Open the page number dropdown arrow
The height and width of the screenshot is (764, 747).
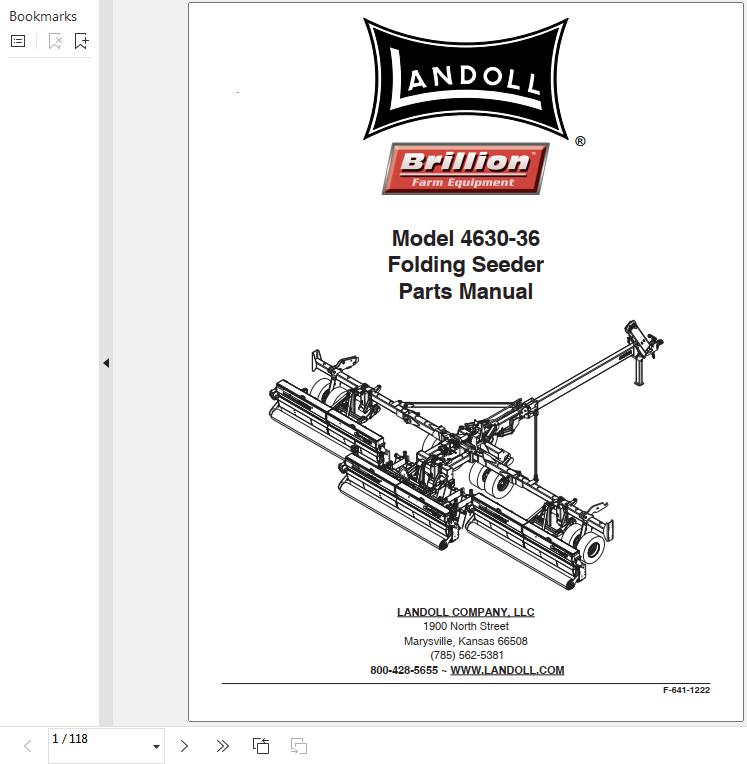[x=156, y=746]
